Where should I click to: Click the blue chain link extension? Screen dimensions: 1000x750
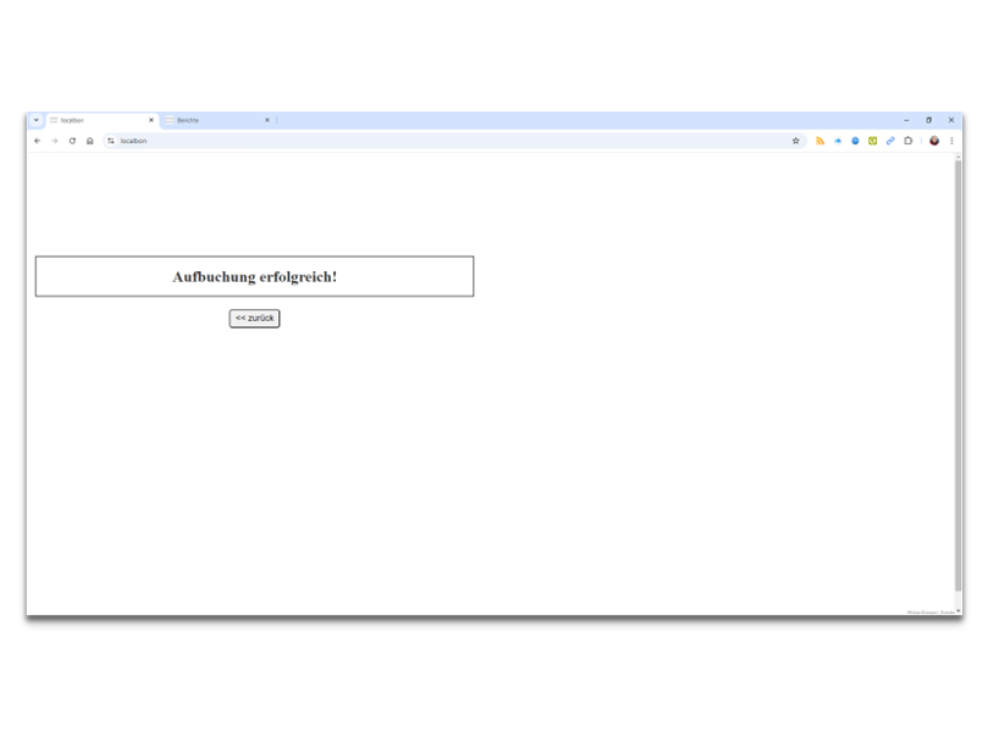tap(890, 141)
